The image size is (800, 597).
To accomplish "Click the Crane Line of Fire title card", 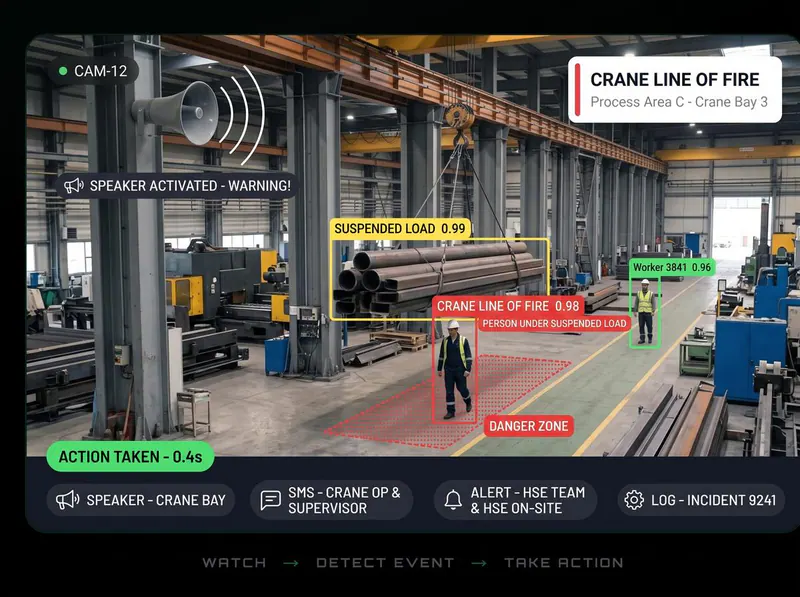I will pyautogui.click(x=674, y=90).
